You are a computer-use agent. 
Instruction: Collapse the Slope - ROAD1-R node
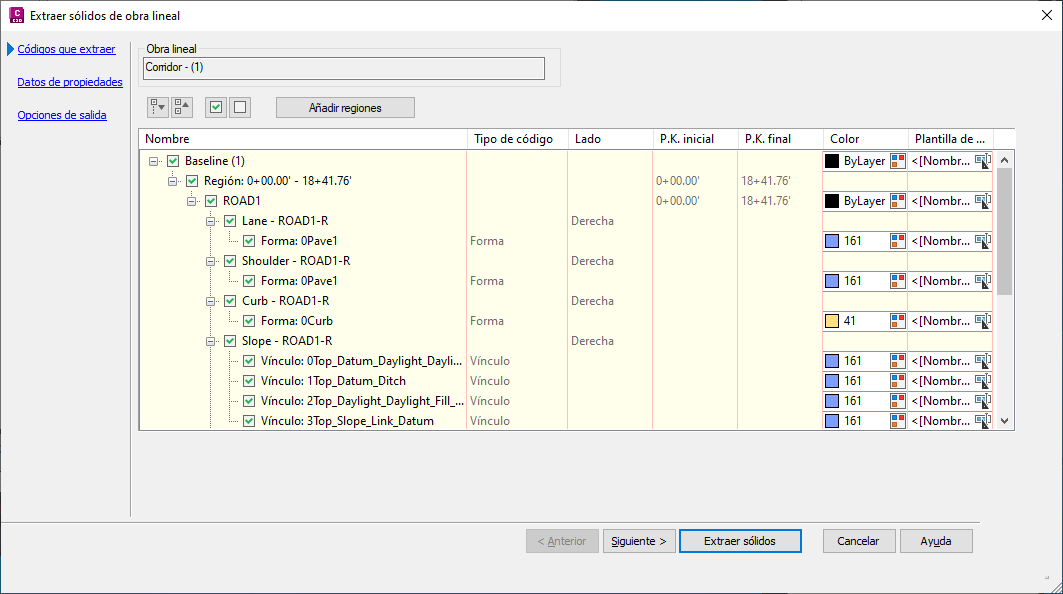click(211, 341)
